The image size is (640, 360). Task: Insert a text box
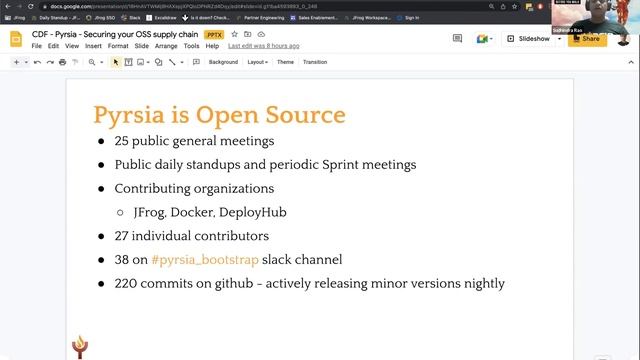point(128,62)
